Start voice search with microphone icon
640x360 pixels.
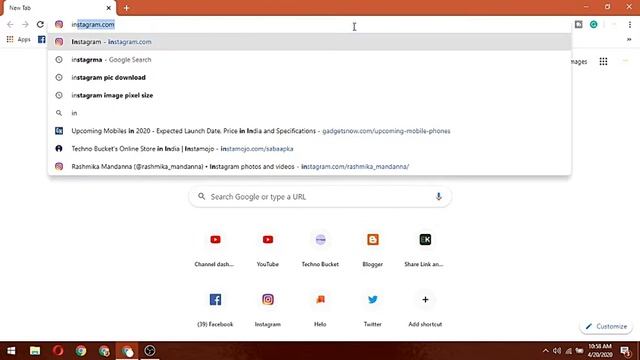pos(438,197)
